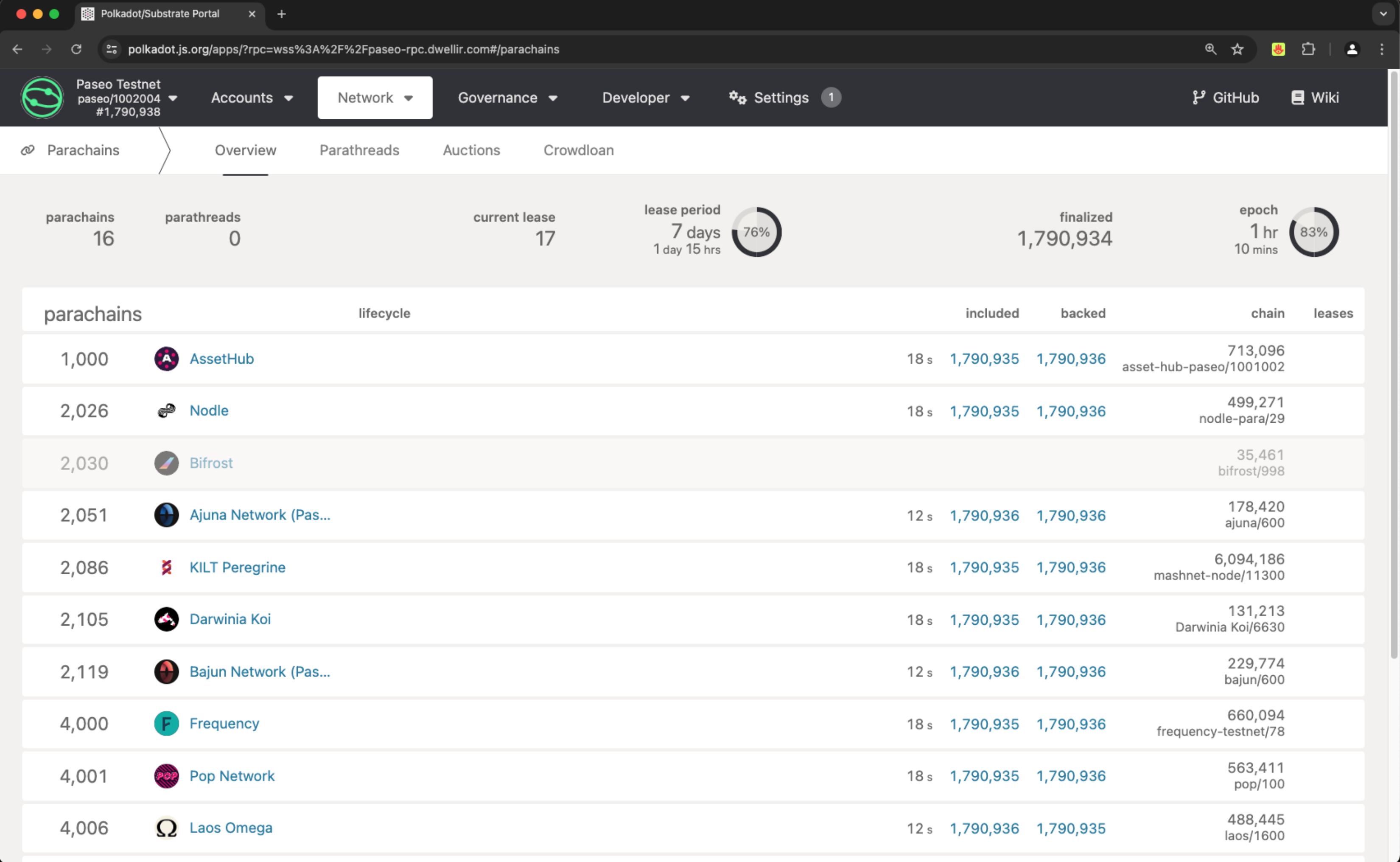Select the Polkadot/Substrate Portal browser tab
Image resolution: width=1400 pixels, height=862 pixels.
[169, 14]
